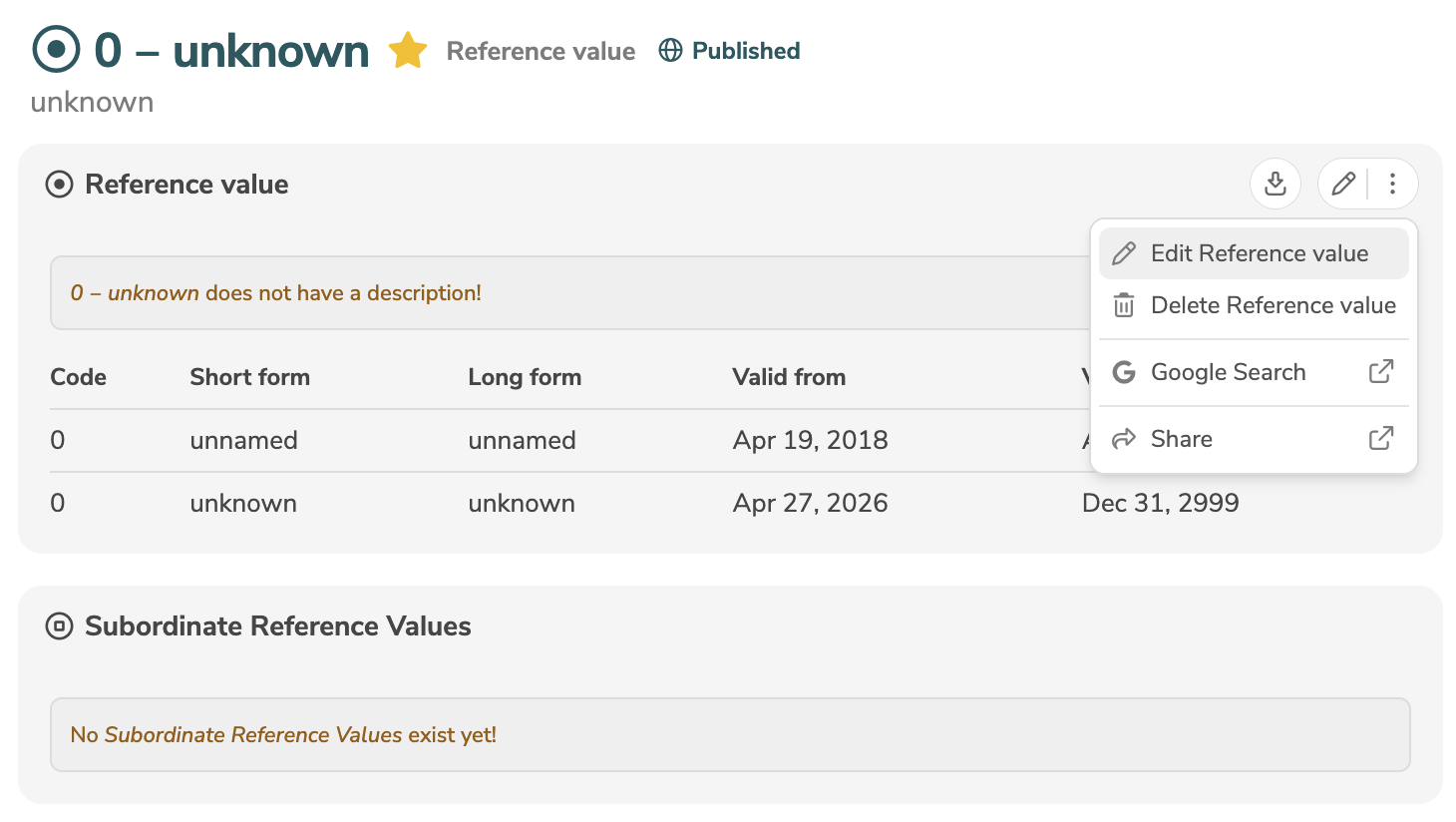The height and width of the screenshot is (822, 1456).
Task: Click the trash icon in menu
Action: (1124, 305)
